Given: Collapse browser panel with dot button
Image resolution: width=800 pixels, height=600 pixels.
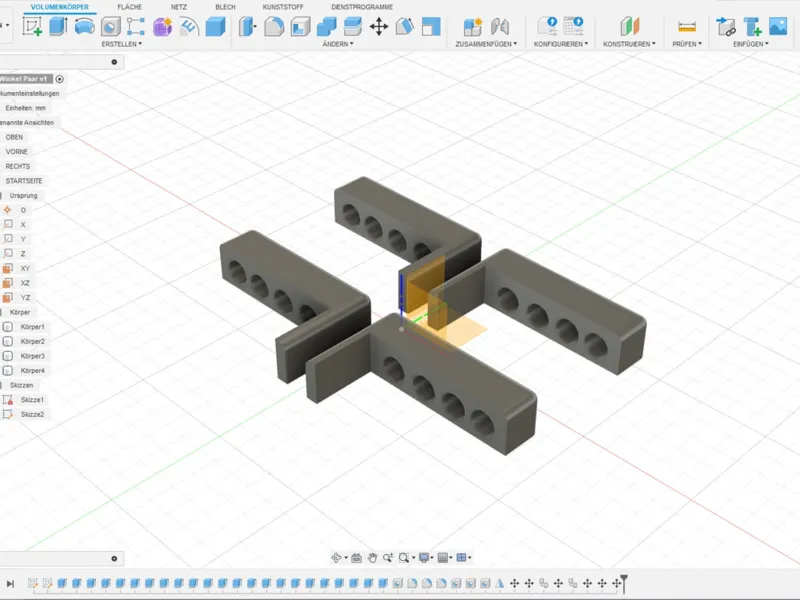Looking at the screenshot, I should point(114,62).
